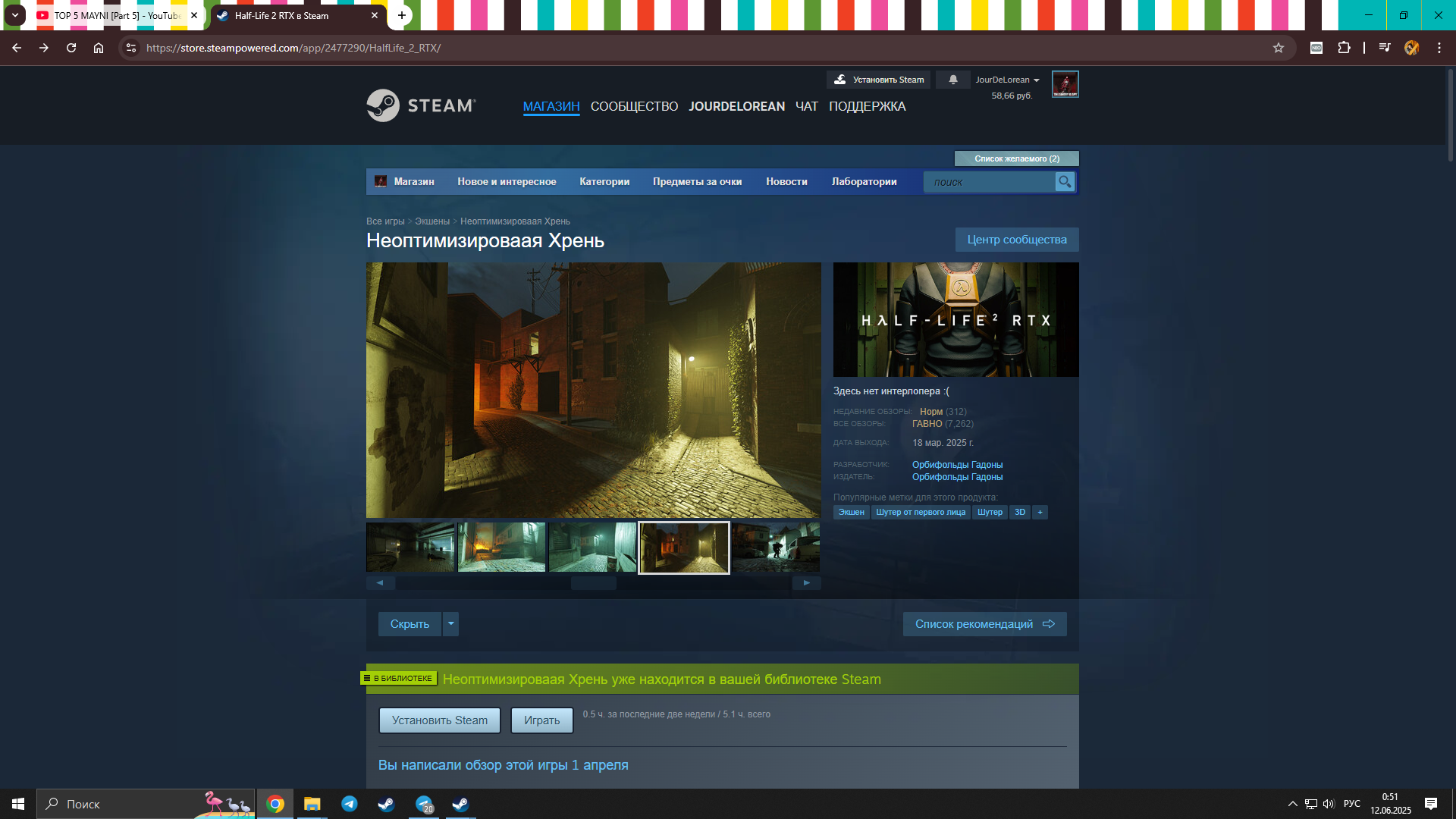The width and height of the screenshot is (1456, 819).
Task: Expand the dropdown arrow beside Скрыть
Action: pyautogui.click(x=451, y=624)
